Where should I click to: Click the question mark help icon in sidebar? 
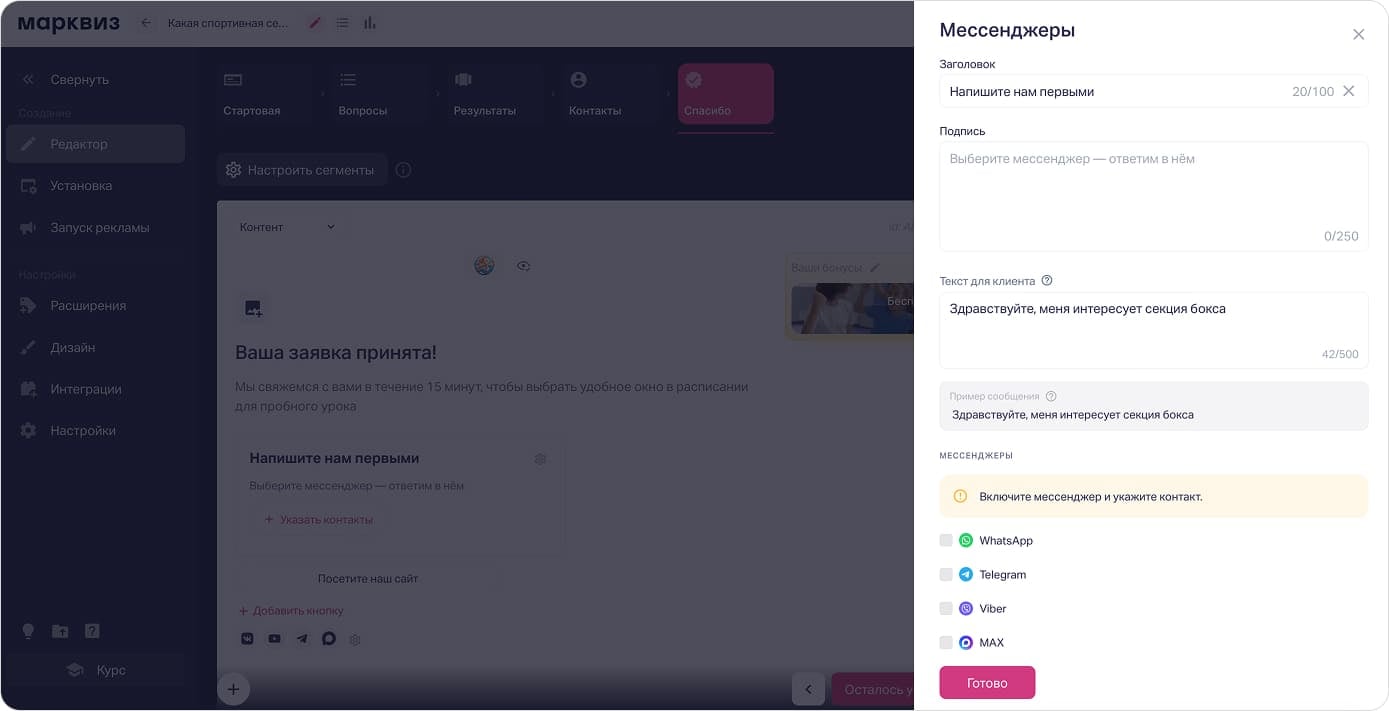92,631
